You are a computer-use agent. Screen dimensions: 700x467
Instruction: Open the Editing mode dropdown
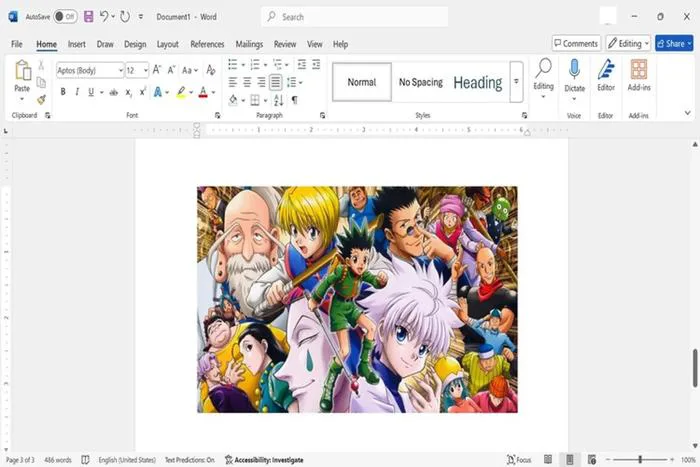629,43
